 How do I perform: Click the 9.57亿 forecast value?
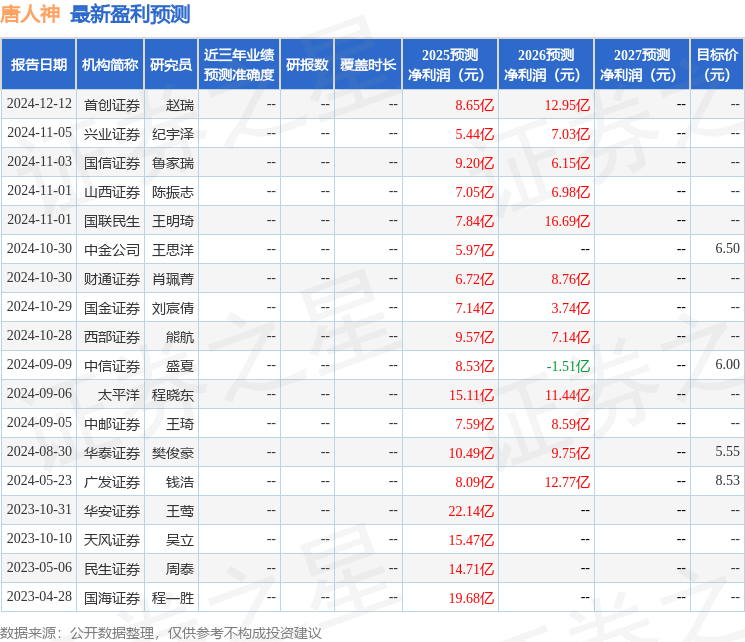tap(474, 337)
